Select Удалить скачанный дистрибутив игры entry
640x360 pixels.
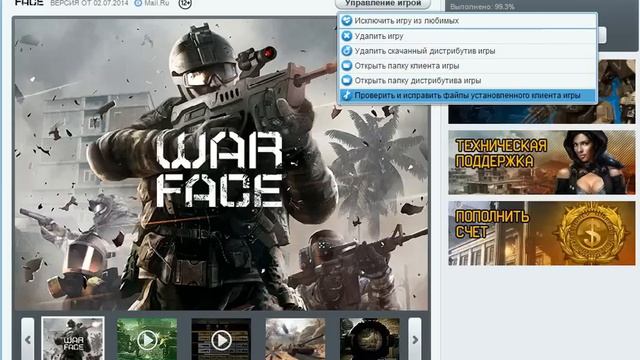[x=468, y=51]
